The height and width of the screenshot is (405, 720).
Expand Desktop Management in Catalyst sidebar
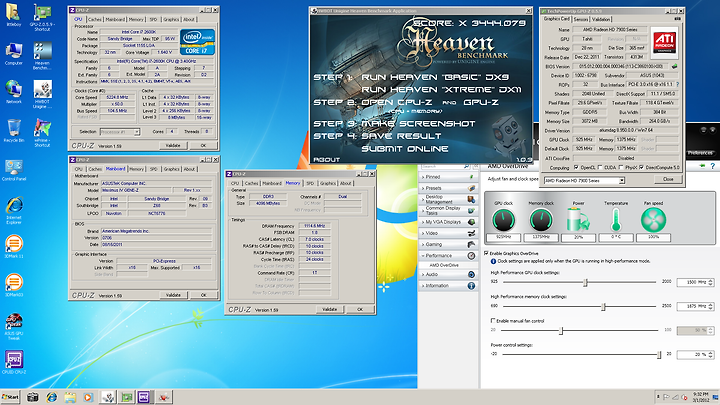448,199
